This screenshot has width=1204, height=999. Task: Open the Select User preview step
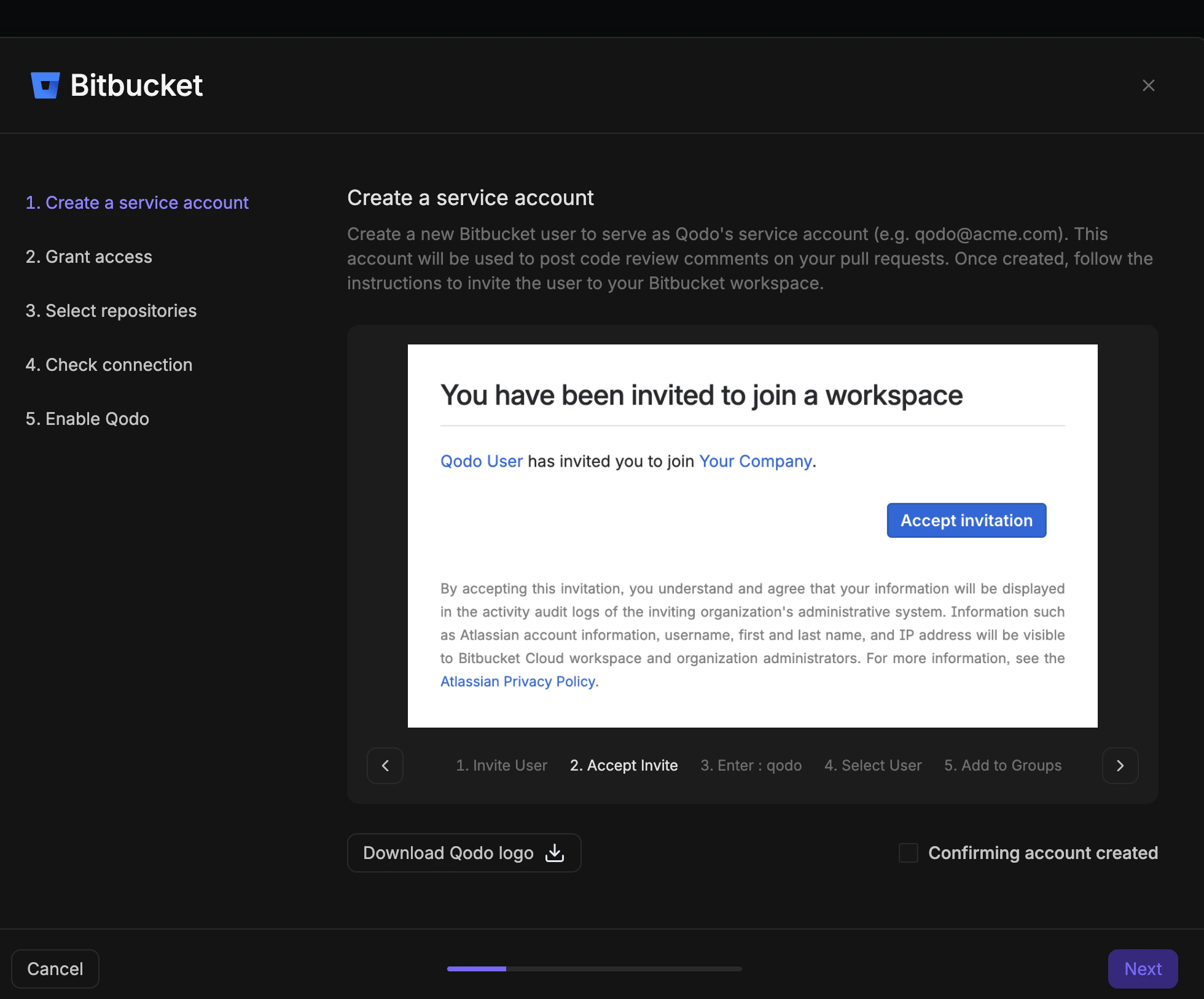(873, 765)
